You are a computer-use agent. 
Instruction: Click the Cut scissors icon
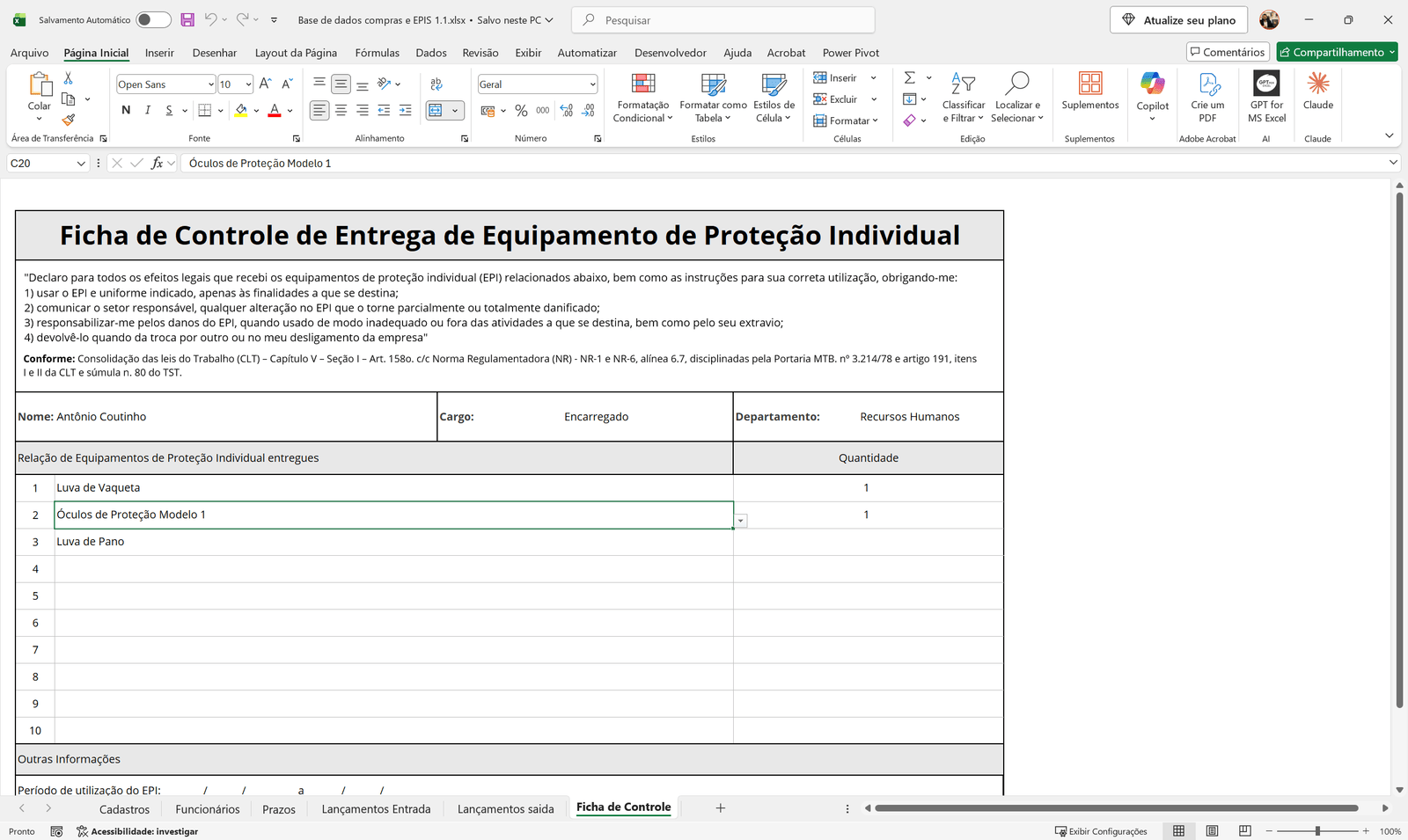[x=68, y=78]
